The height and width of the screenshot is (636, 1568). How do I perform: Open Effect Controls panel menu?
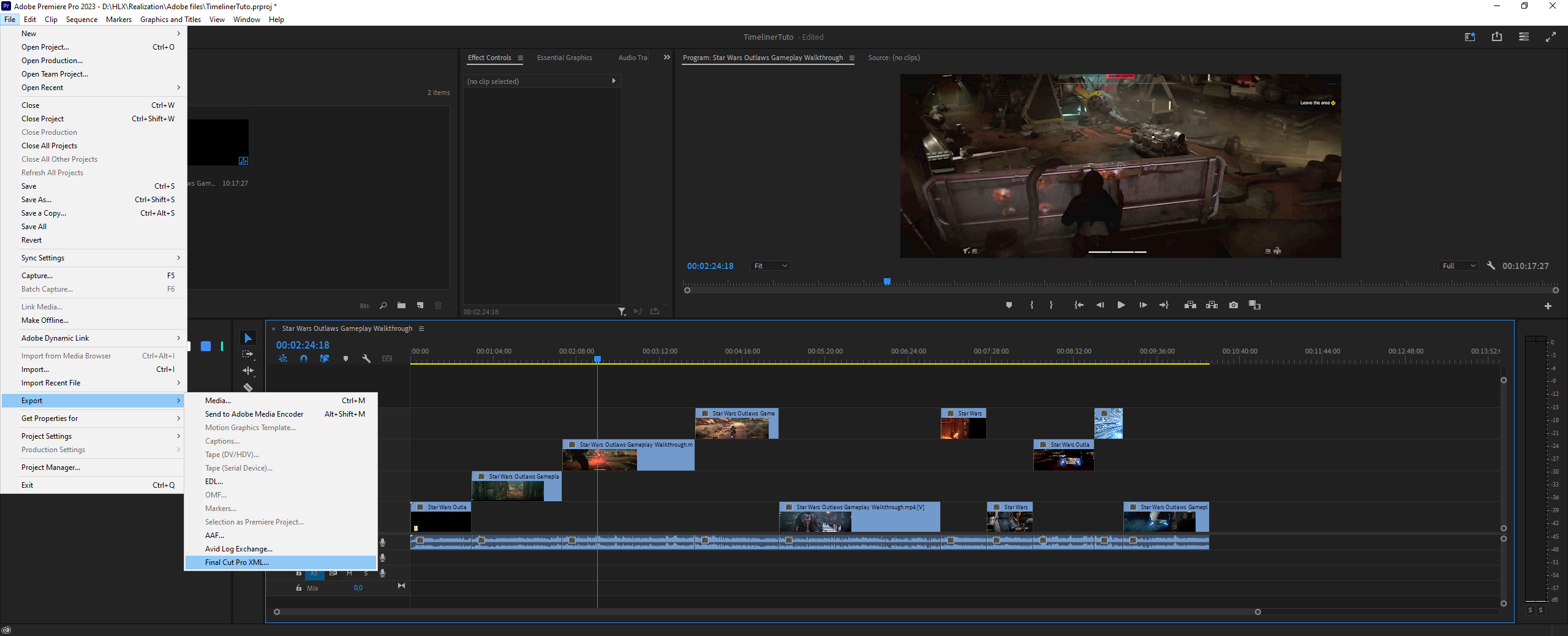tap(521, 58)
